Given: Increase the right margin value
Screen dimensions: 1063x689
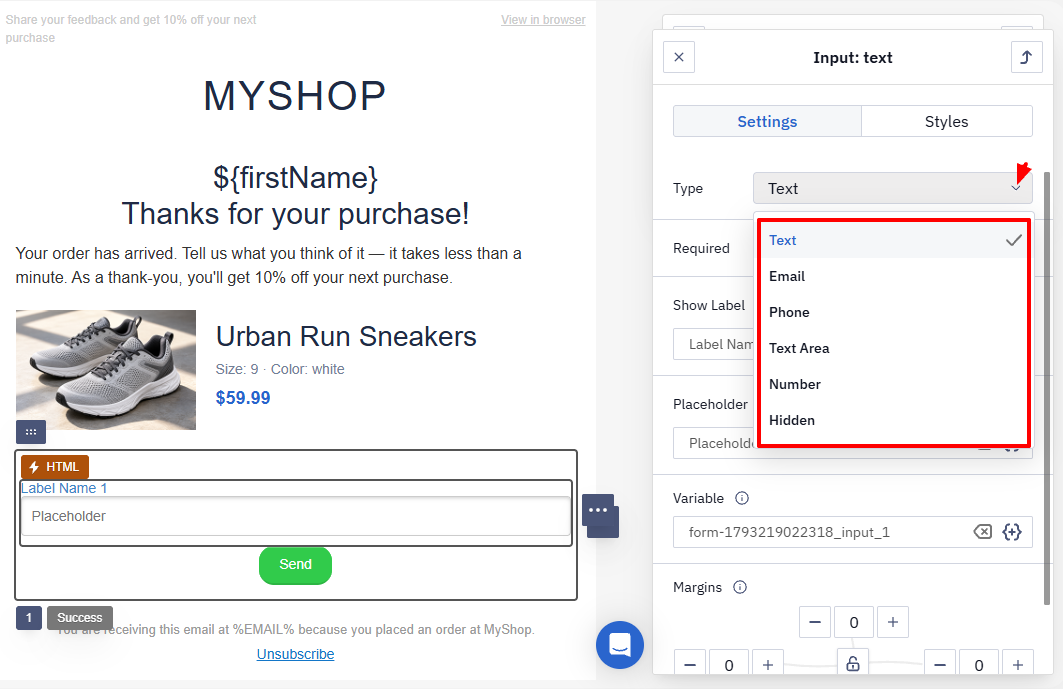Looking at the screenshot, I should 1018,663.
